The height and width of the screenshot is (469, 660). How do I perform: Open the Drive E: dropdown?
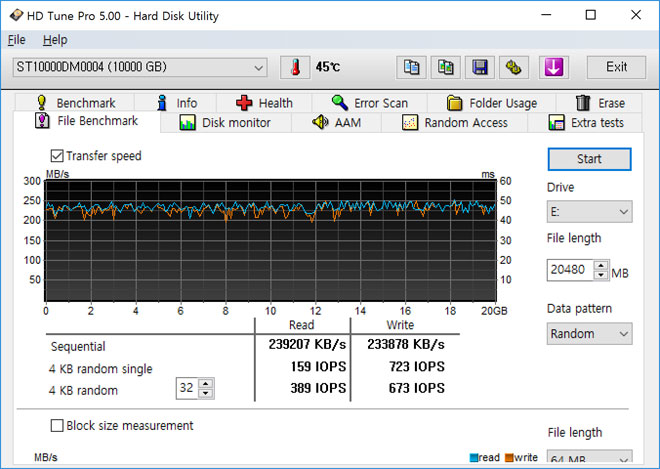pos(589,211)
